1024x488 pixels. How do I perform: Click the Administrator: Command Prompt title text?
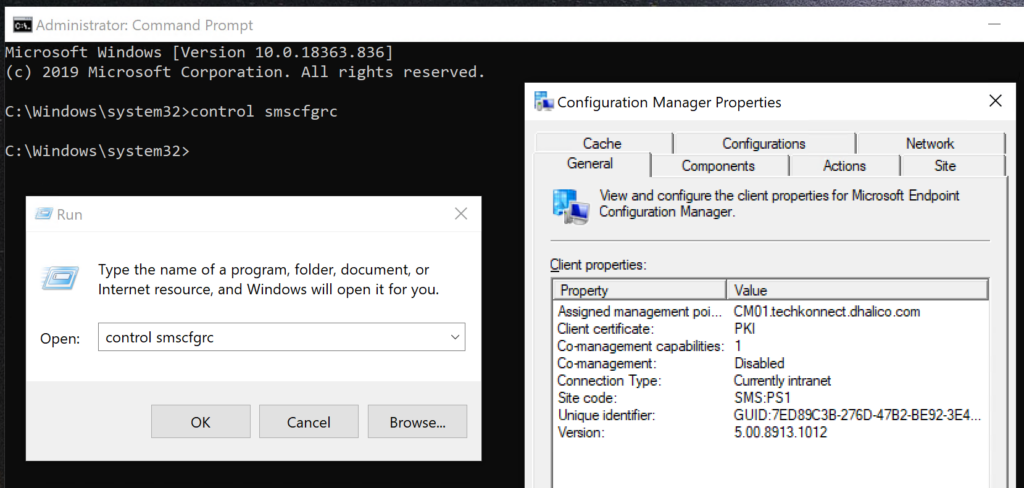click(x=144, y=25)
